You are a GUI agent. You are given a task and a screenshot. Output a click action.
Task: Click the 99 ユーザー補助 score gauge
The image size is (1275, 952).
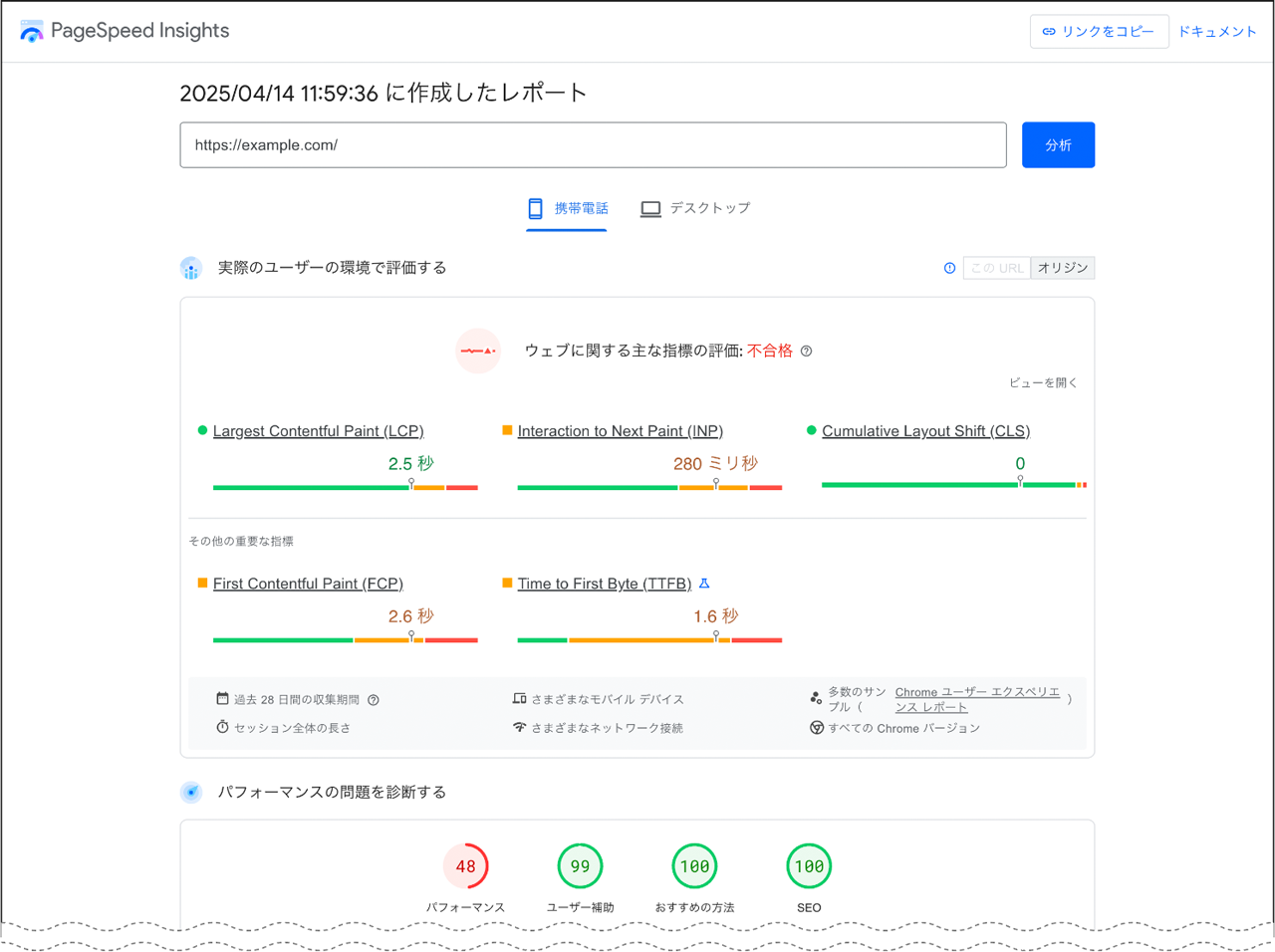580,866
